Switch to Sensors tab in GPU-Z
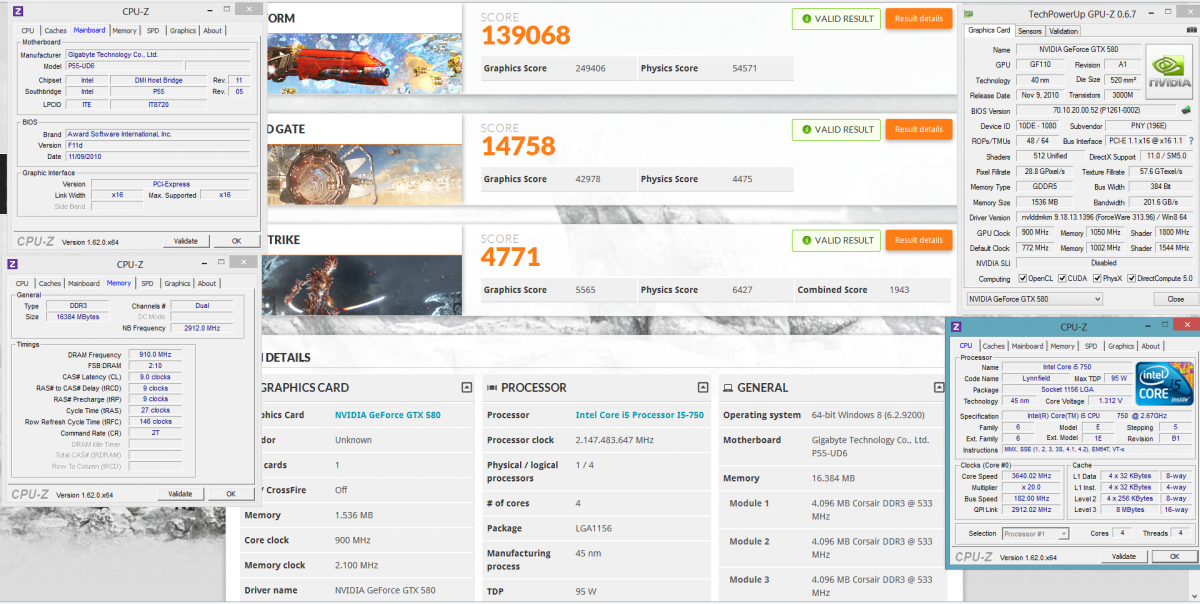This screenshot has height=604, width=1200. (x=1030, y=31)
